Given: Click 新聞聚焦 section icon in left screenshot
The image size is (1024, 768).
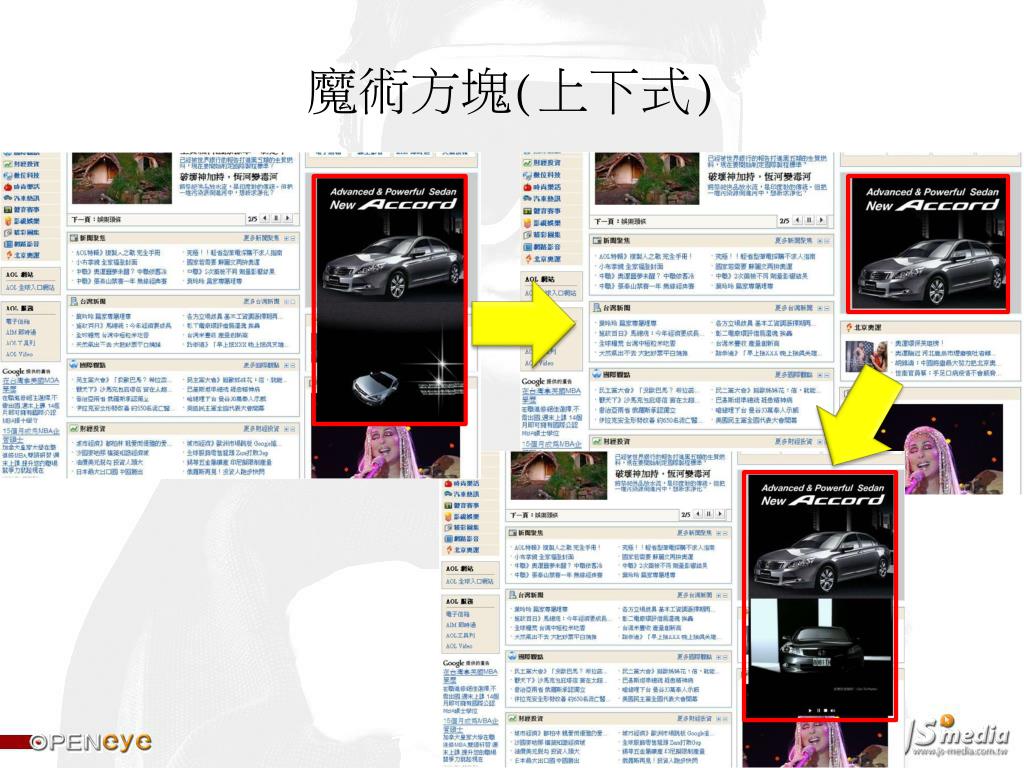Looking at the screenshot, I should click(x=74, y=238).
